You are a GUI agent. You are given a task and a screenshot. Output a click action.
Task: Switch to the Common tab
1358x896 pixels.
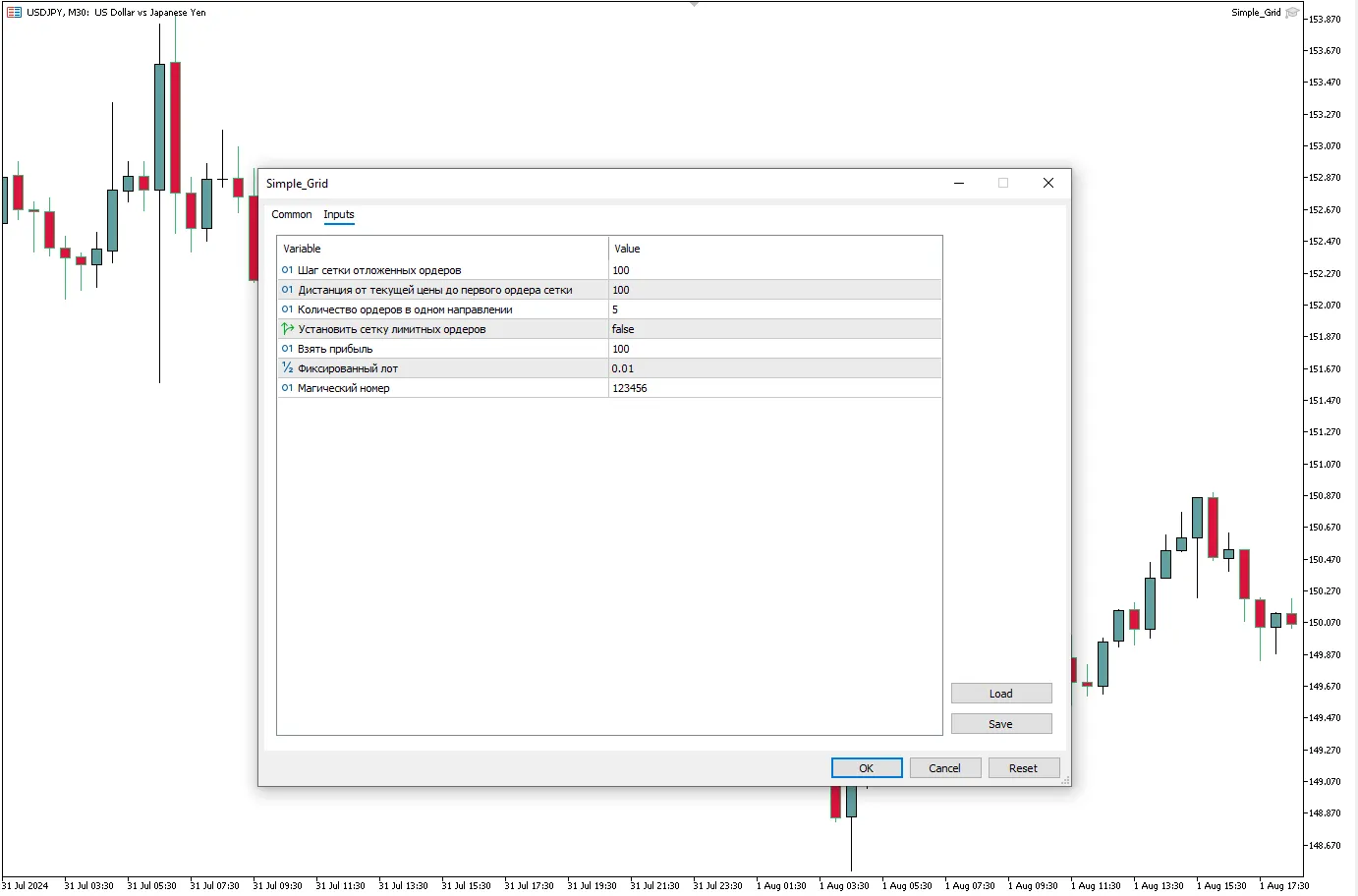click(292, 214)
